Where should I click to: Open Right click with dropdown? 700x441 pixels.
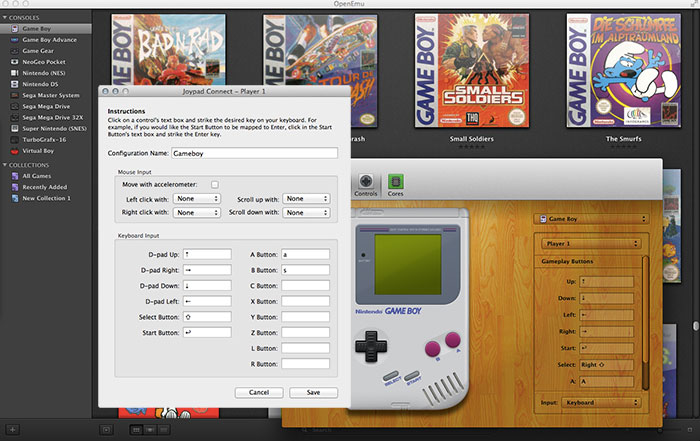[x=197, y=212]
